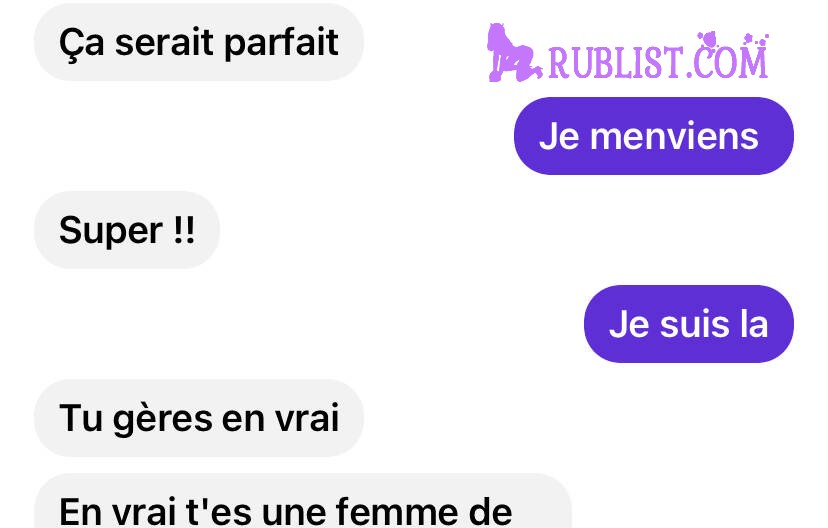The height and width of the screenshot is (528, 828).
Task: Click the ".COM" part of the watermark
Action: click(727, 60)
